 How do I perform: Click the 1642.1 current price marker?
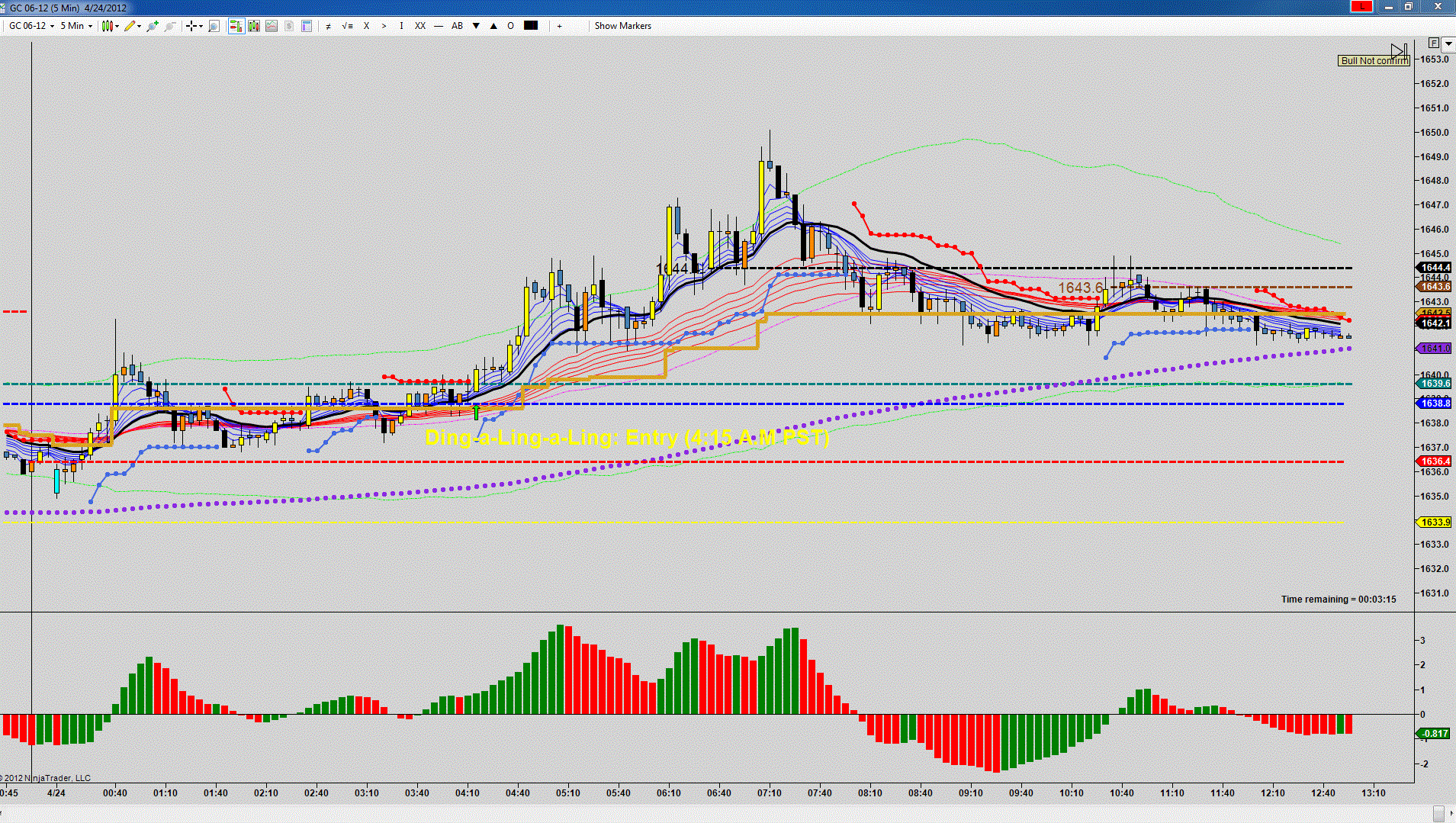tap(1435, 323)
